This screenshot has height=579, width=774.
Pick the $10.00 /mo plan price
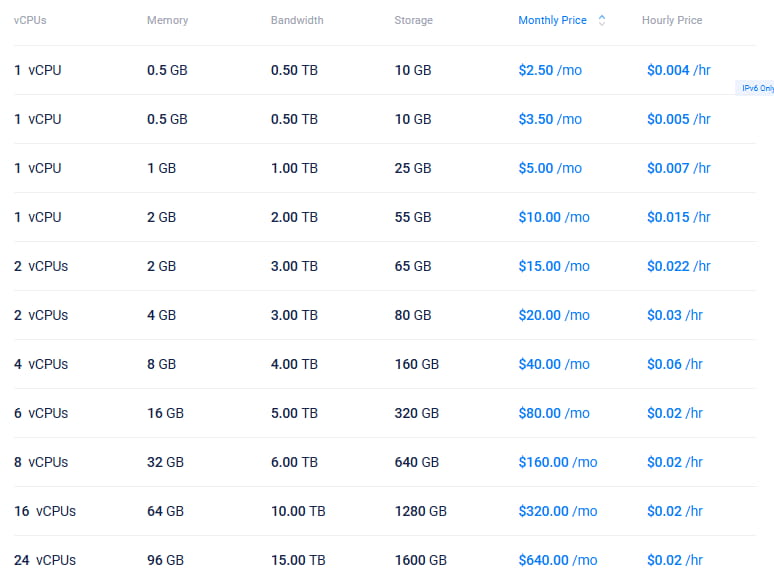click(x=554, y=217)
